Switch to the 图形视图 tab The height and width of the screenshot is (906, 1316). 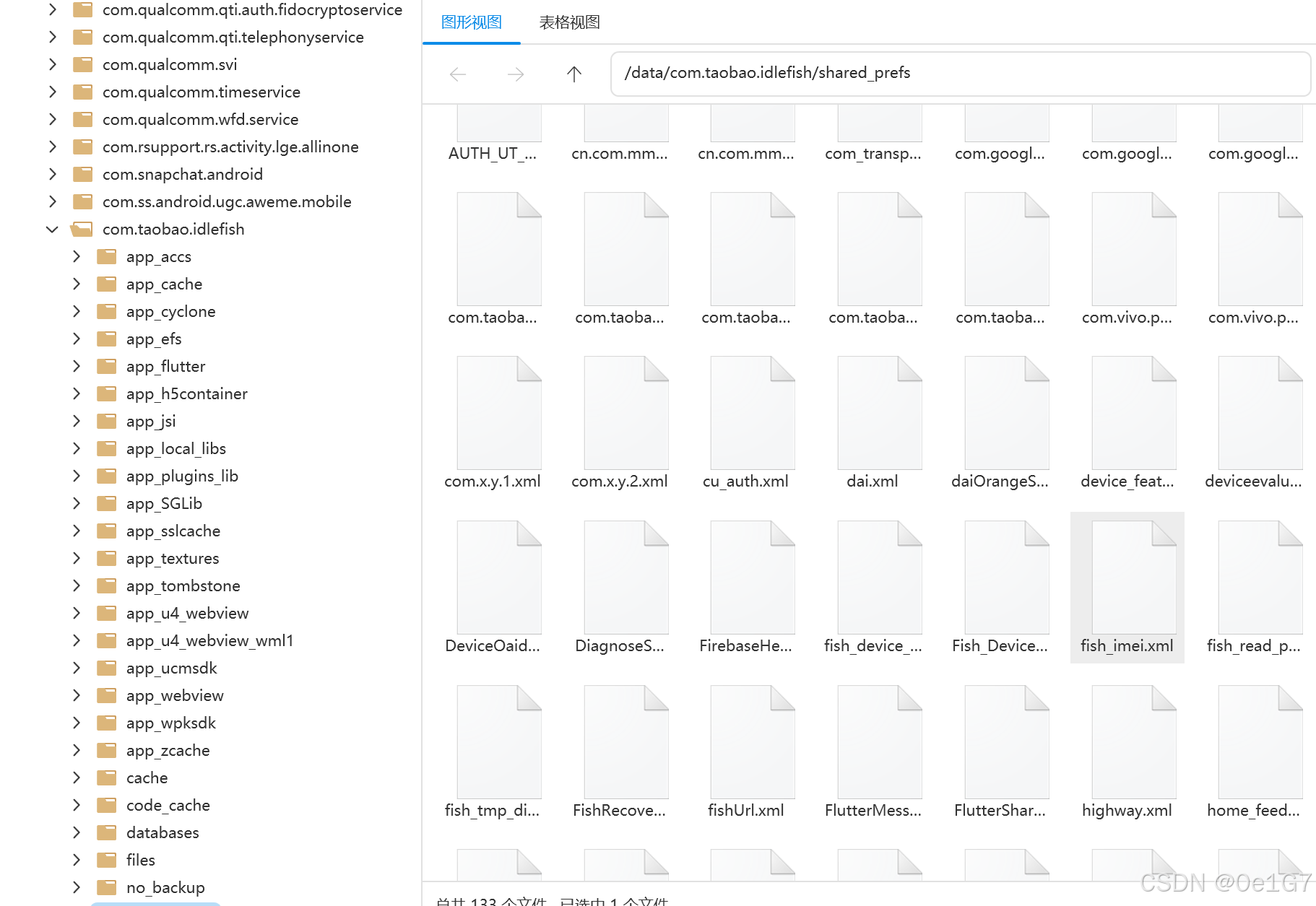pos(471,22)
